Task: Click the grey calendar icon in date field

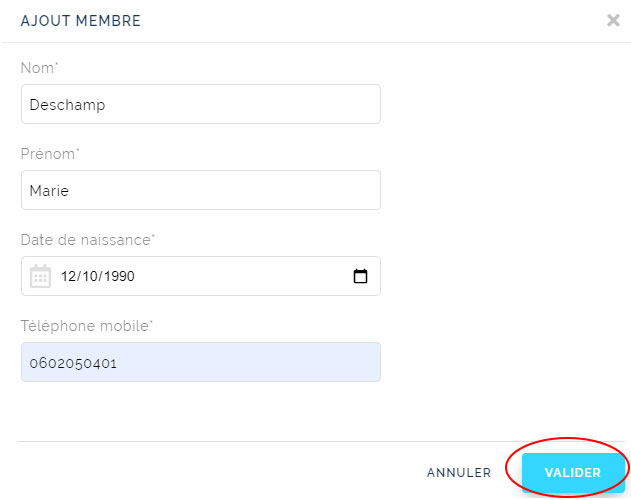Action: [40, 276]
